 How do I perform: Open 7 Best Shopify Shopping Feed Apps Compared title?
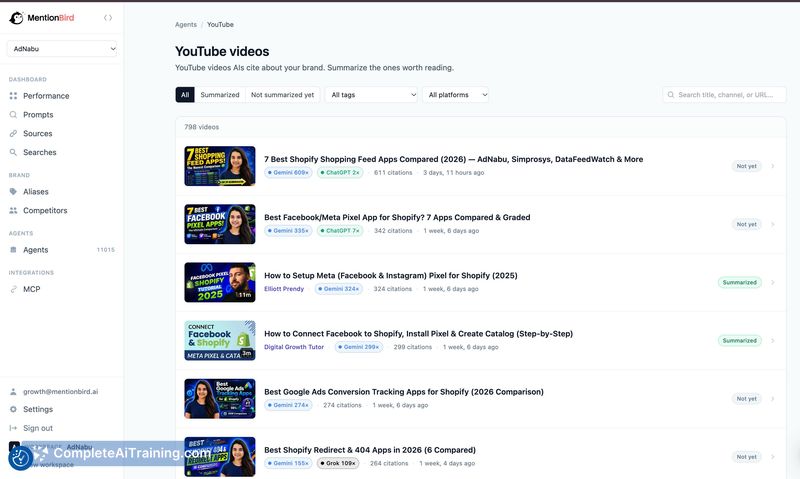click(454, 159)
